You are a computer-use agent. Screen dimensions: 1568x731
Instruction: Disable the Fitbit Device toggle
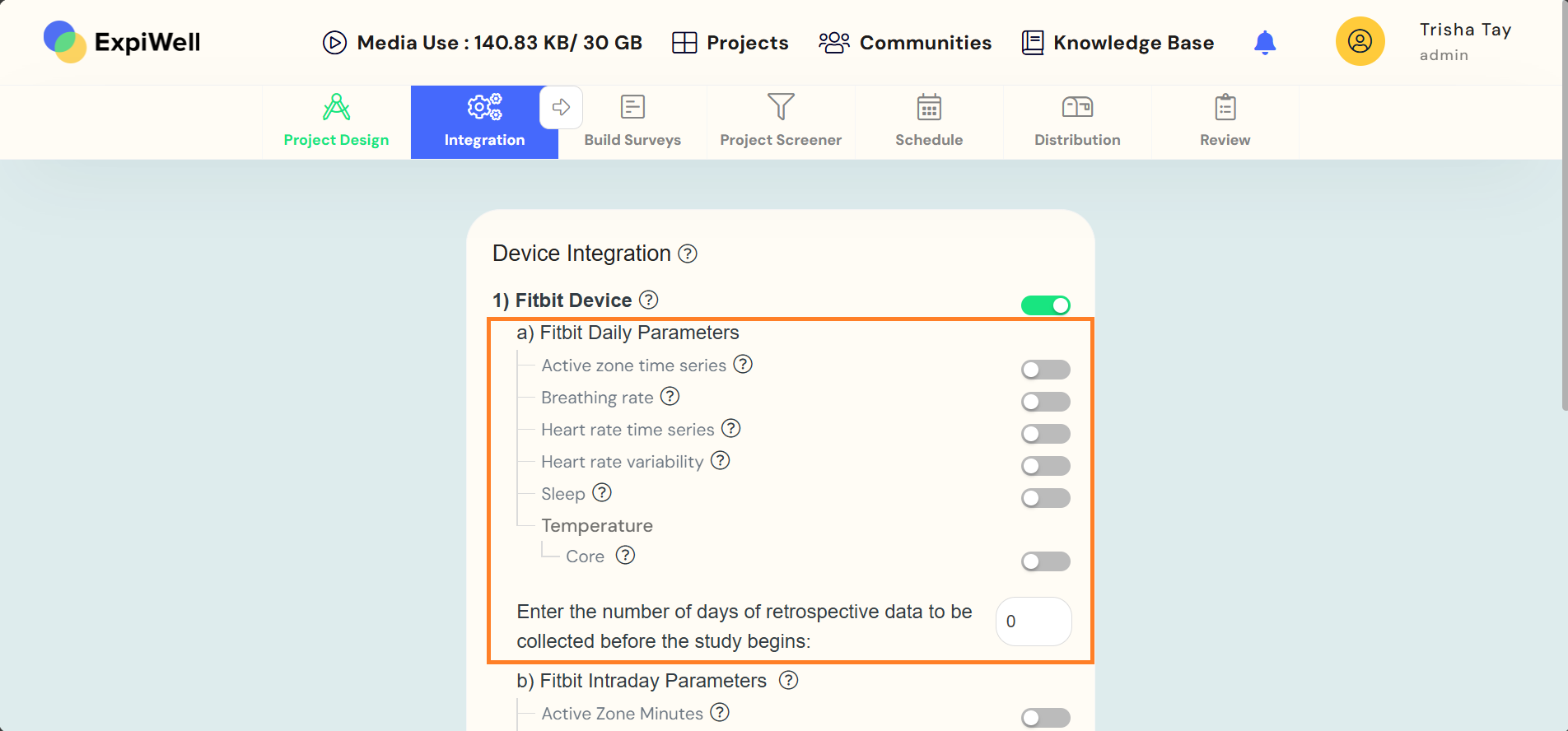(x=1046, y=305)
